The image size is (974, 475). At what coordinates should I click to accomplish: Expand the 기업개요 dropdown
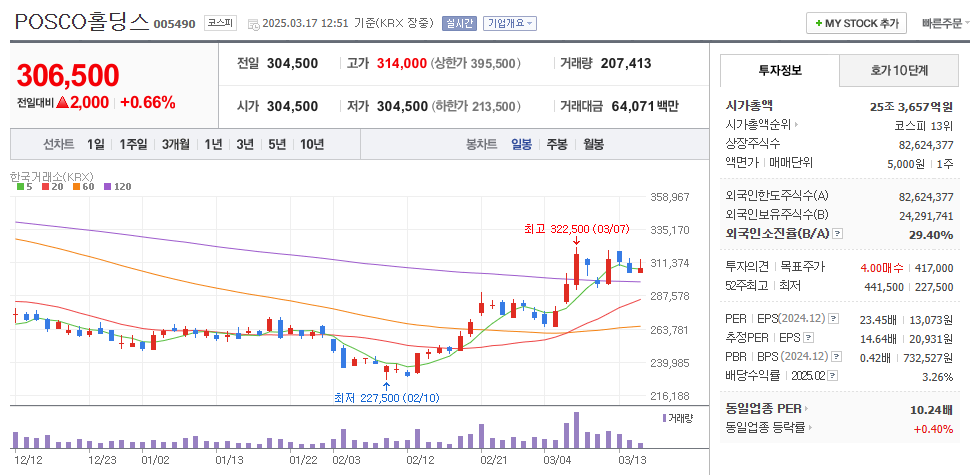tap(509, 24)
